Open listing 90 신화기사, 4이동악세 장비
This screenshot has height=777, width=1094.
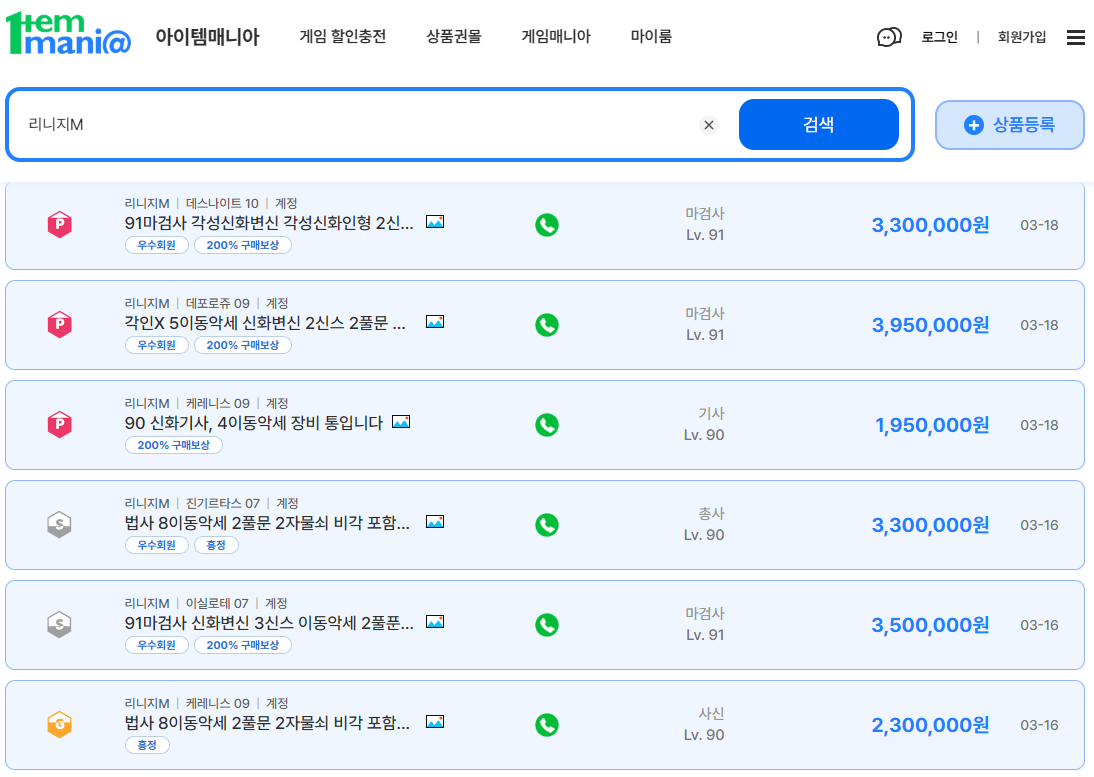(254, 423)
